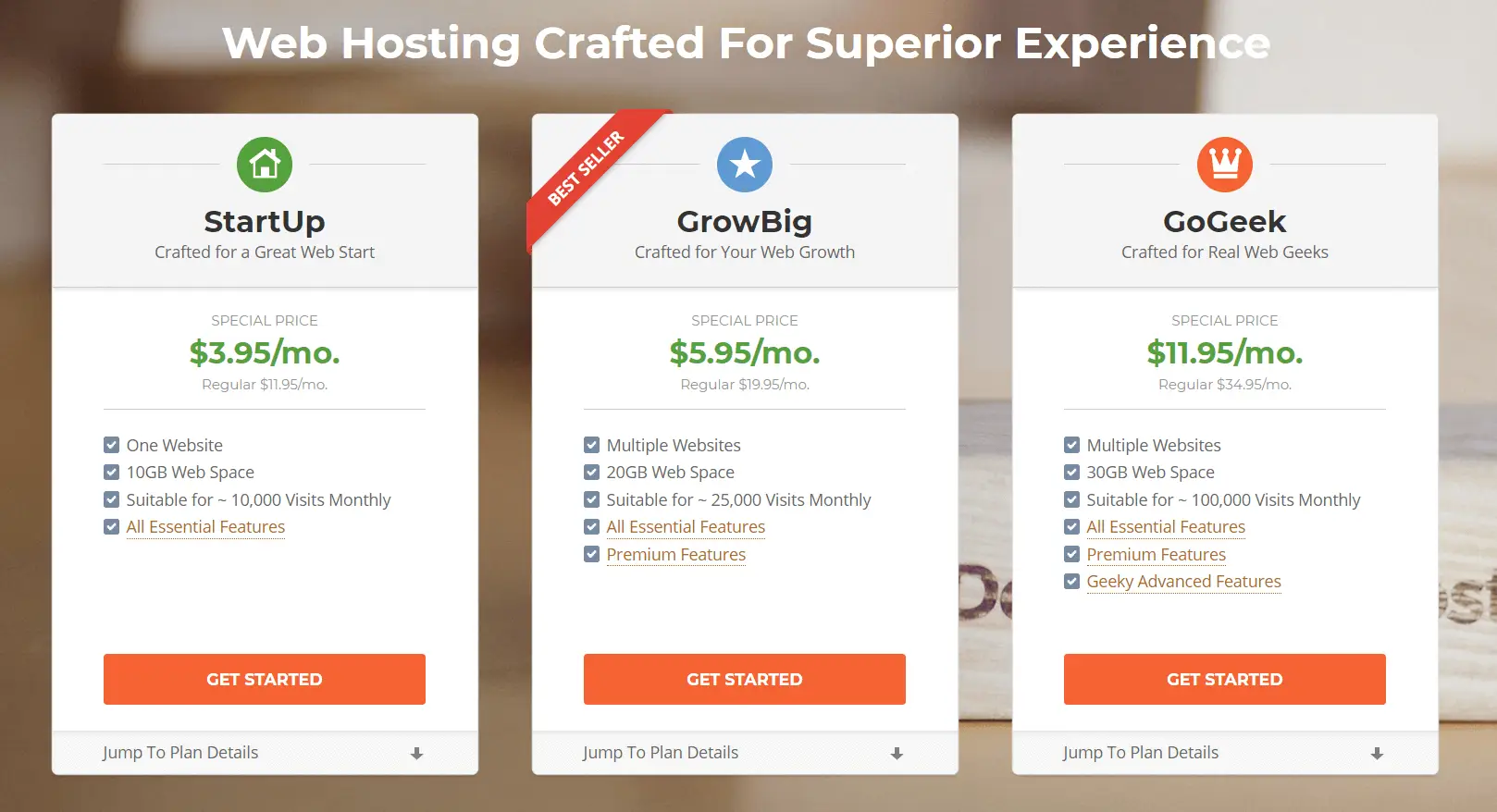Open the All Essential Features link under StartUp
This screenshot has height=812, width=1497.
tap(205, 526)
